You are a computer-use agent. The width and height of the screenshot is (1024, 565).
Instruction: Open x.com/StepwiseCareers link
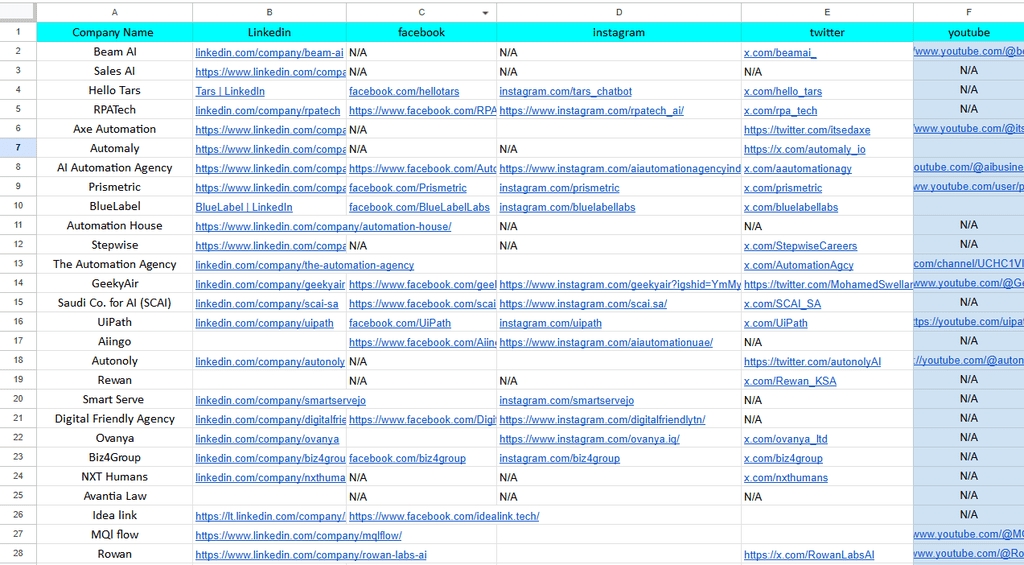click(x=801, y=246)
